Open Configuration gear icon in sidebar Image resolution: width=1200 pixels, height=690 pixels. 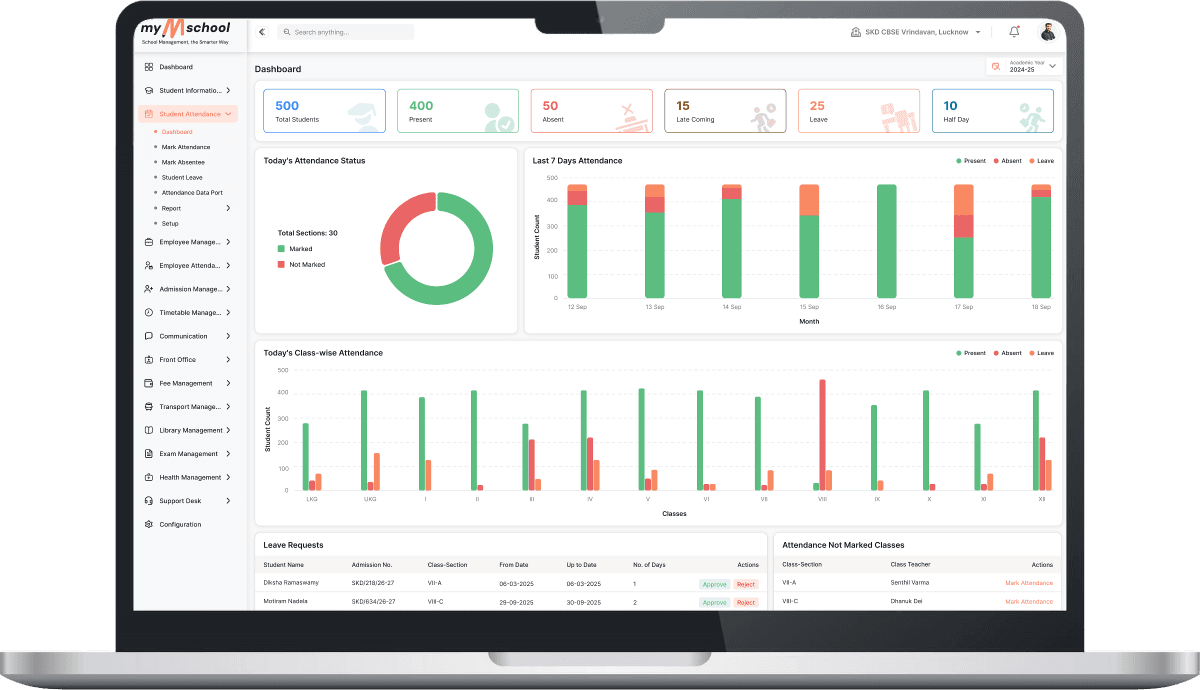[149, 524]
